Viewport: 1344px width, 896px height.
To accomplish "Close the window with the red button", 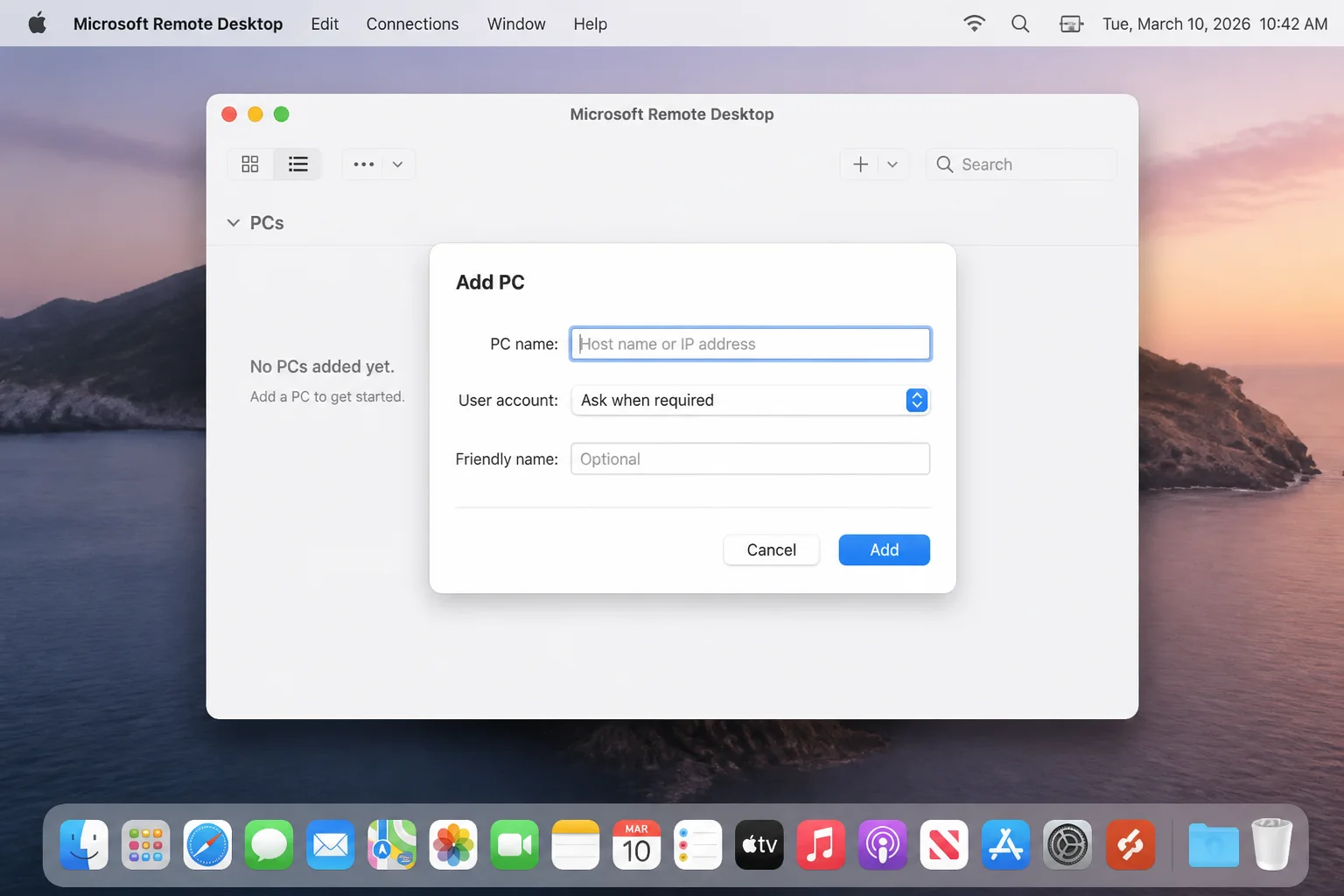I will tap(229, 114).
